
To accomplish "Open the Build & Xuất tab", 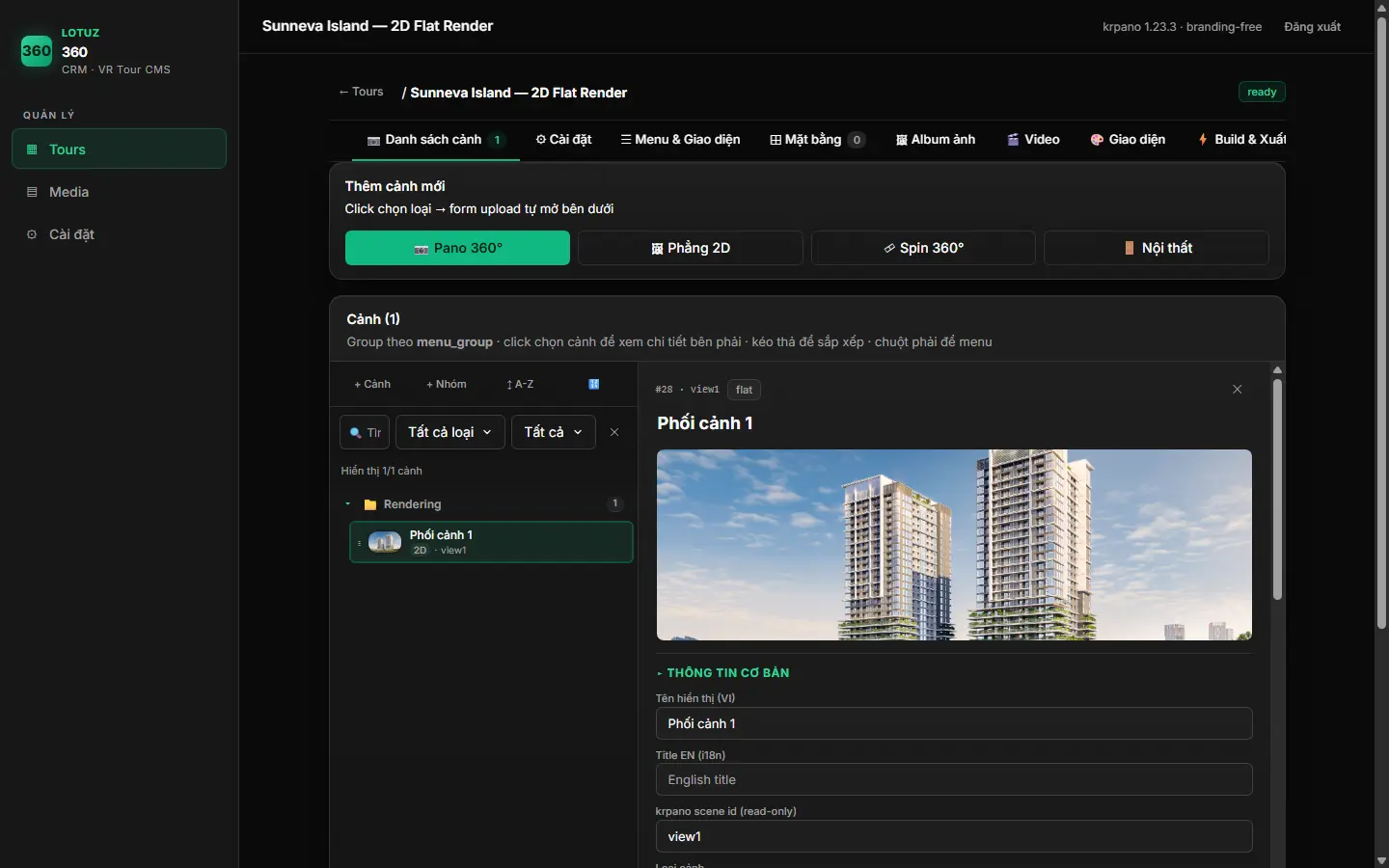I will click(1240, 140).
